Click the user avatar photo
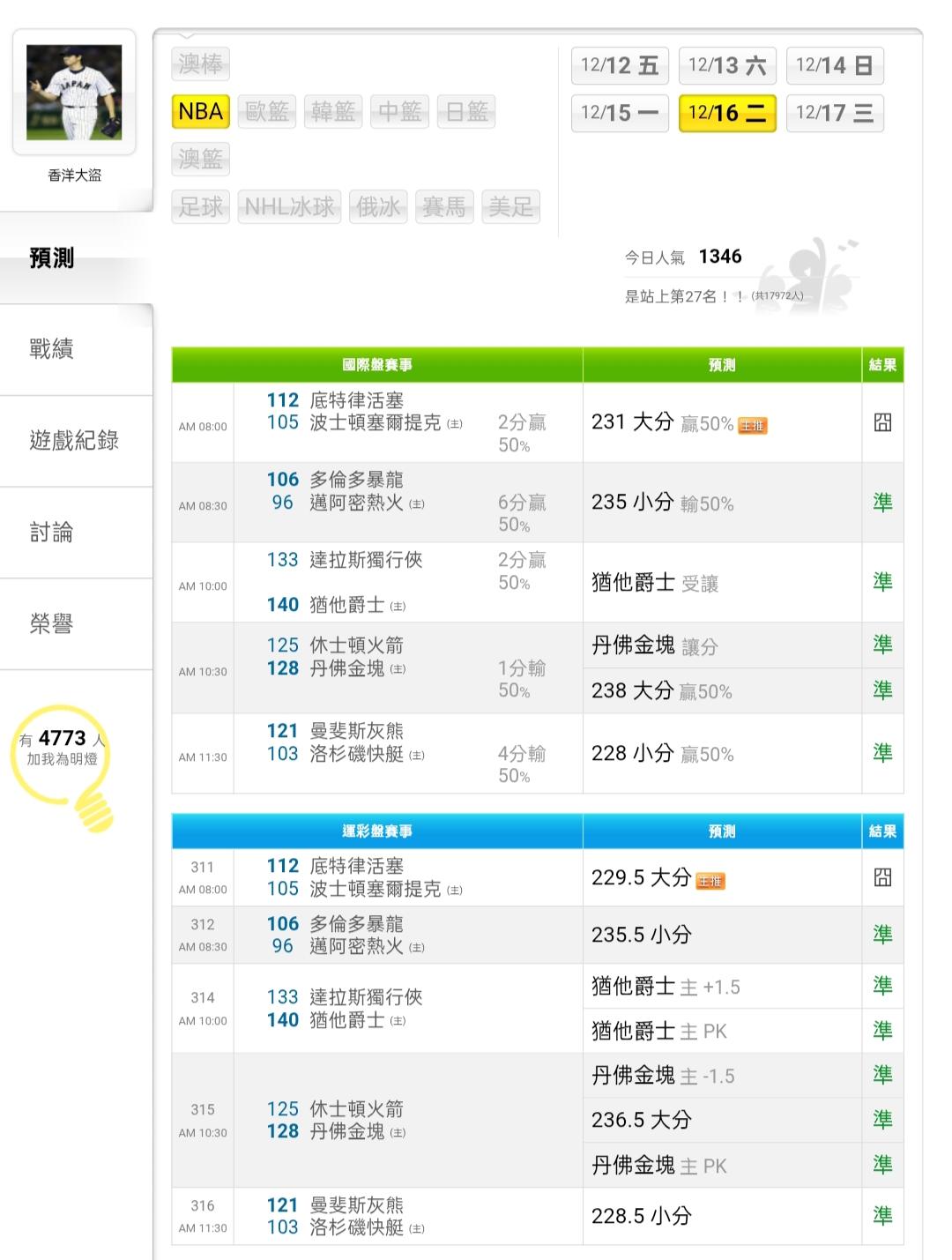Viewport: 952px width, 1260px height. pyautogui.click(x=74, y=93)
